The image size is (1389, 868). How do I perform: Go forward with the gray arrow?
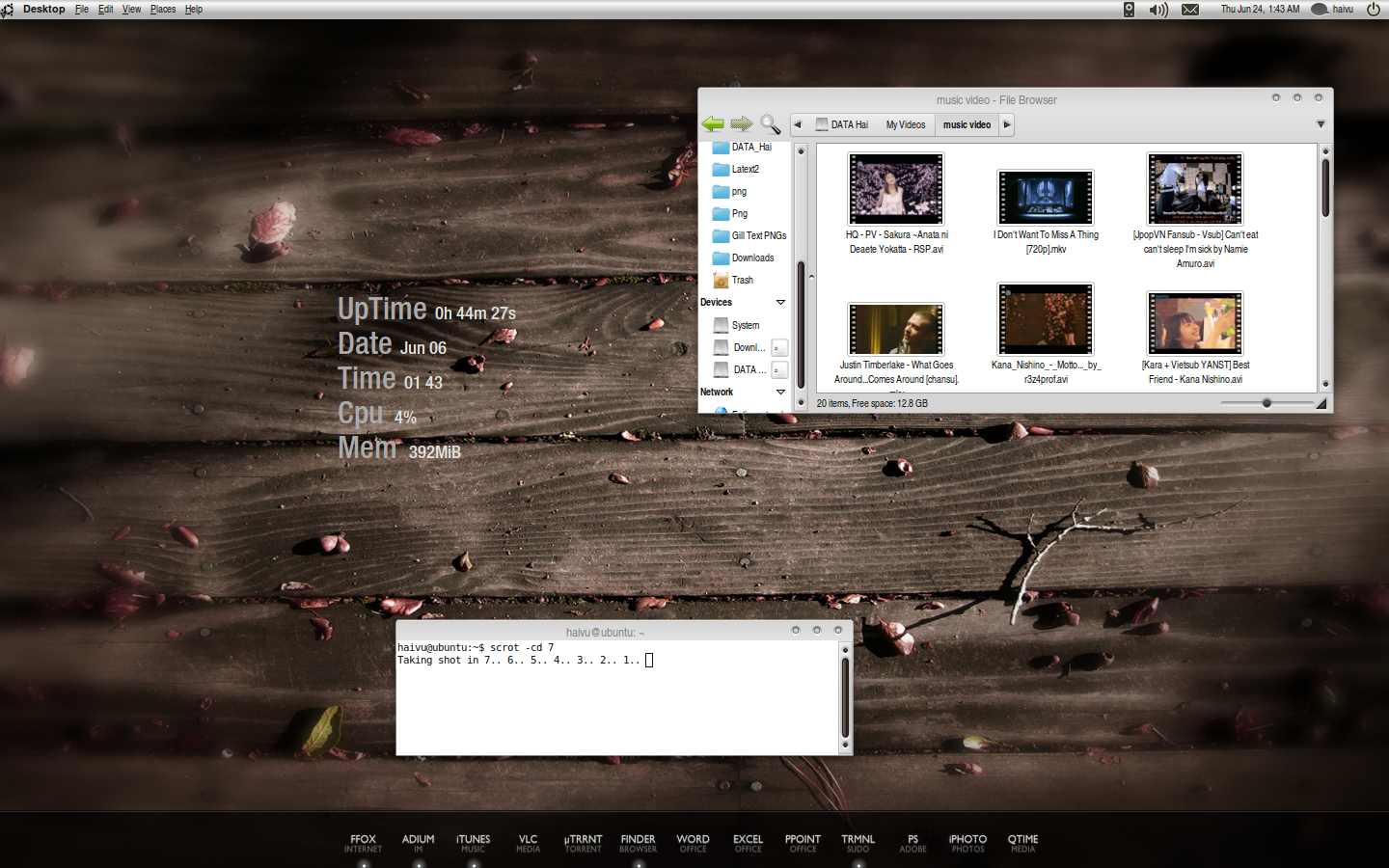(741, 123)
